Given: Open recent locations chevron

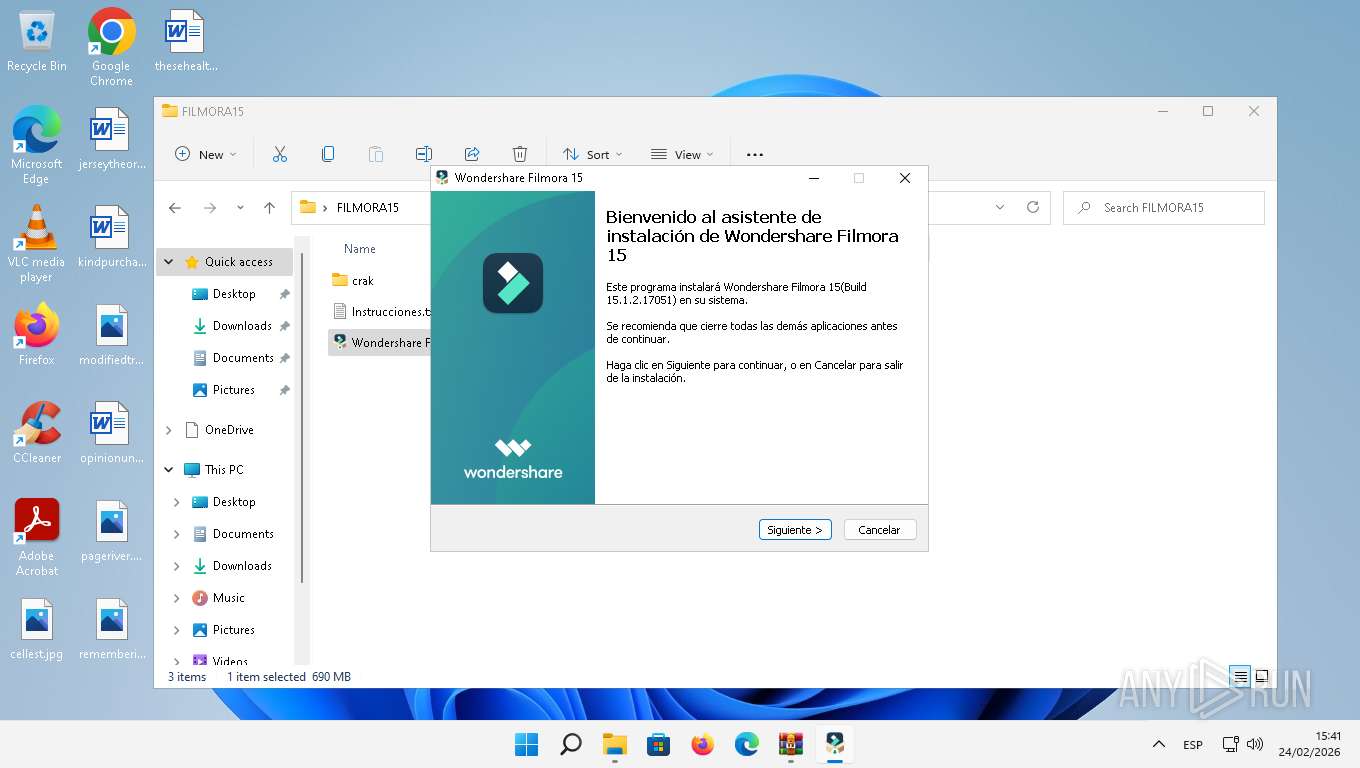Looking at the screenshot, I should pyautogui.click(x=240, y=208).
